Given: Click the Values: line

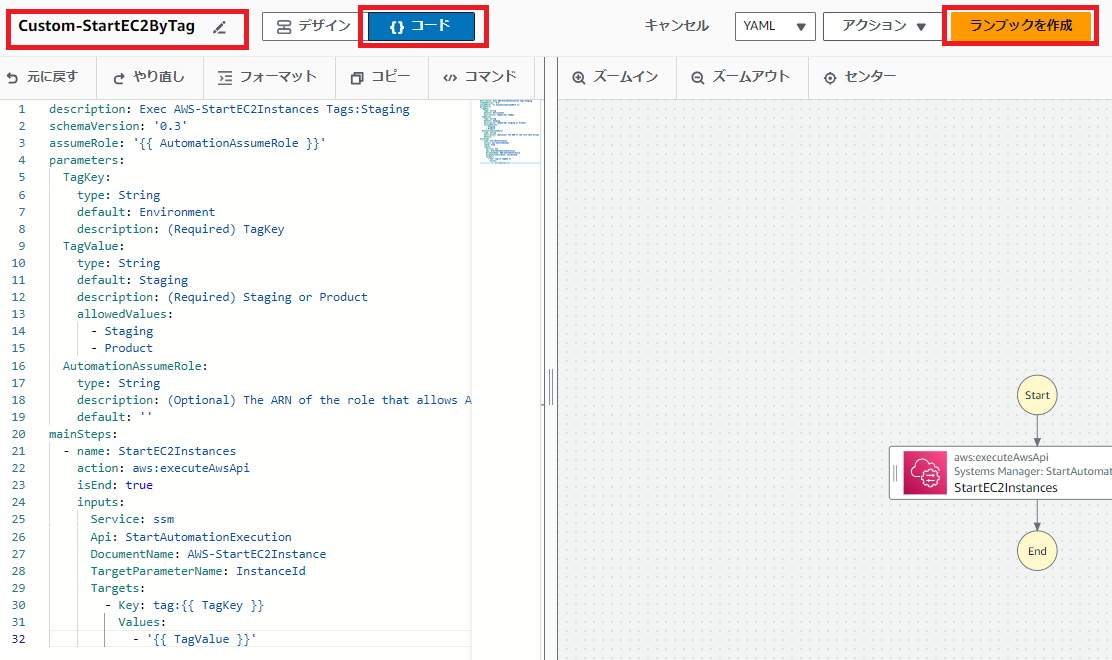Looking at the screenshot, I should (x=142, y=622).
